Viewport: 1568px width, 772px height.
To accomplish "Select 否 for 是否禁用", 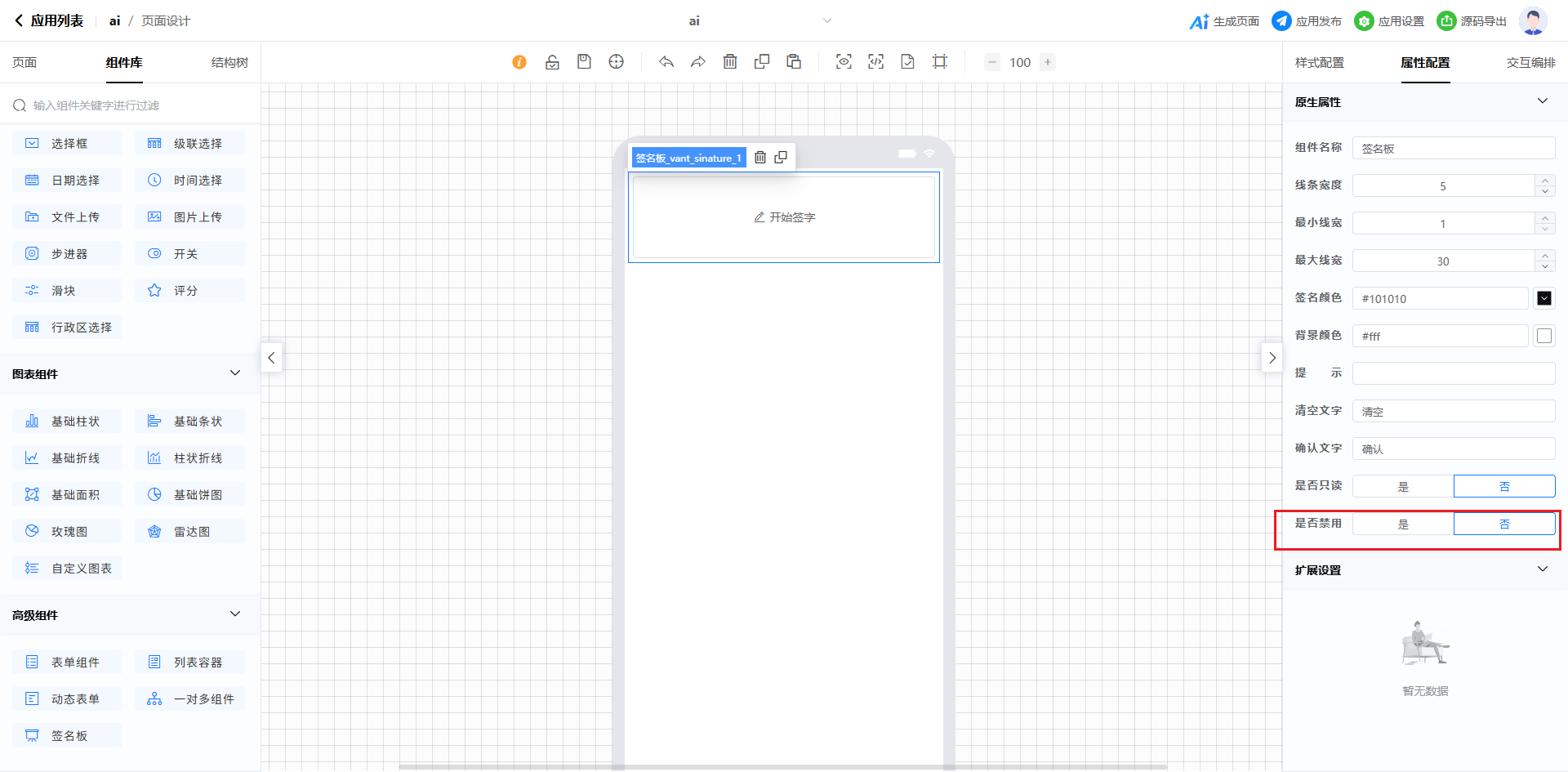I will click(1504, 524).
